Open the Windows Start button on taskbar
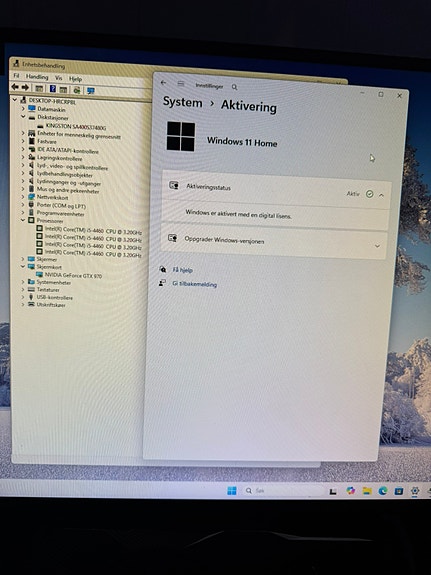The height and width of the screenshot is (575, 431). 231,490
